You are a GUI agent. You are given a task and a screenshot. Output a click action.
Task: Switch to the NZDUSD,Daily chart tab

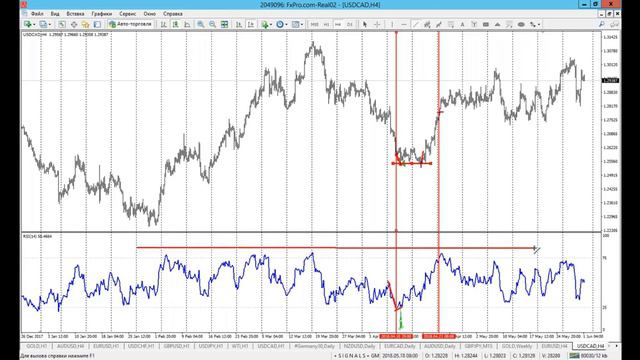coord(359,346)
